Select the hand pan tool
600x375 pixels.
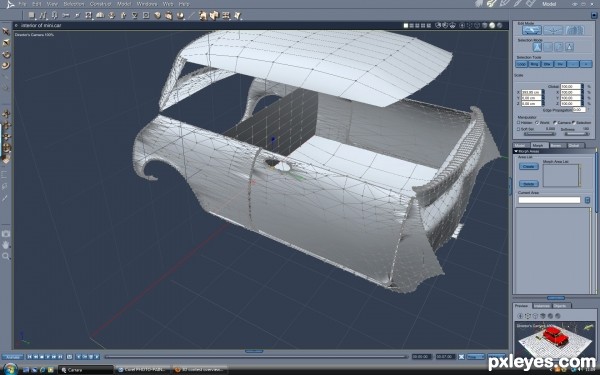coord(6,245)
